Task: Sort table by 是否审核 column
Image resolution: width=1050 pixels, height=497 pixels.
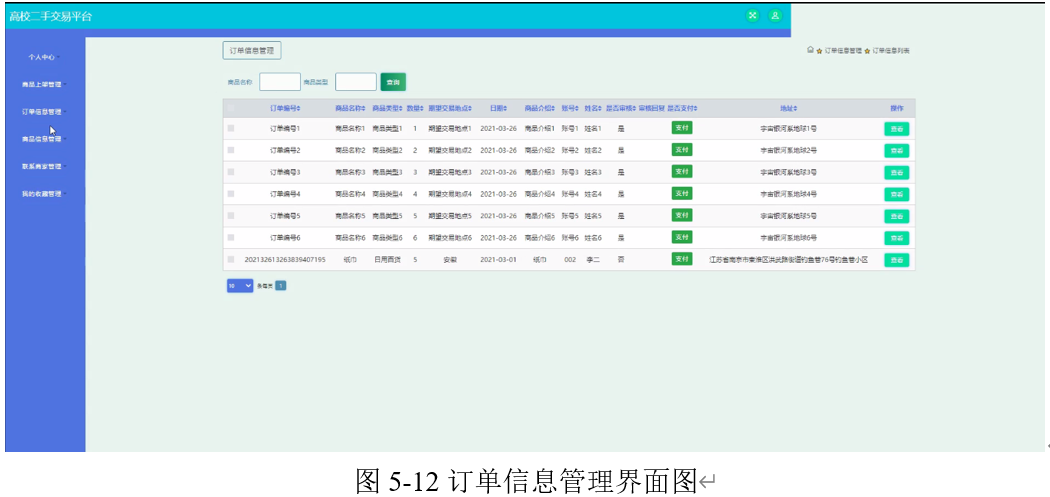Action: tap(621, 108)
